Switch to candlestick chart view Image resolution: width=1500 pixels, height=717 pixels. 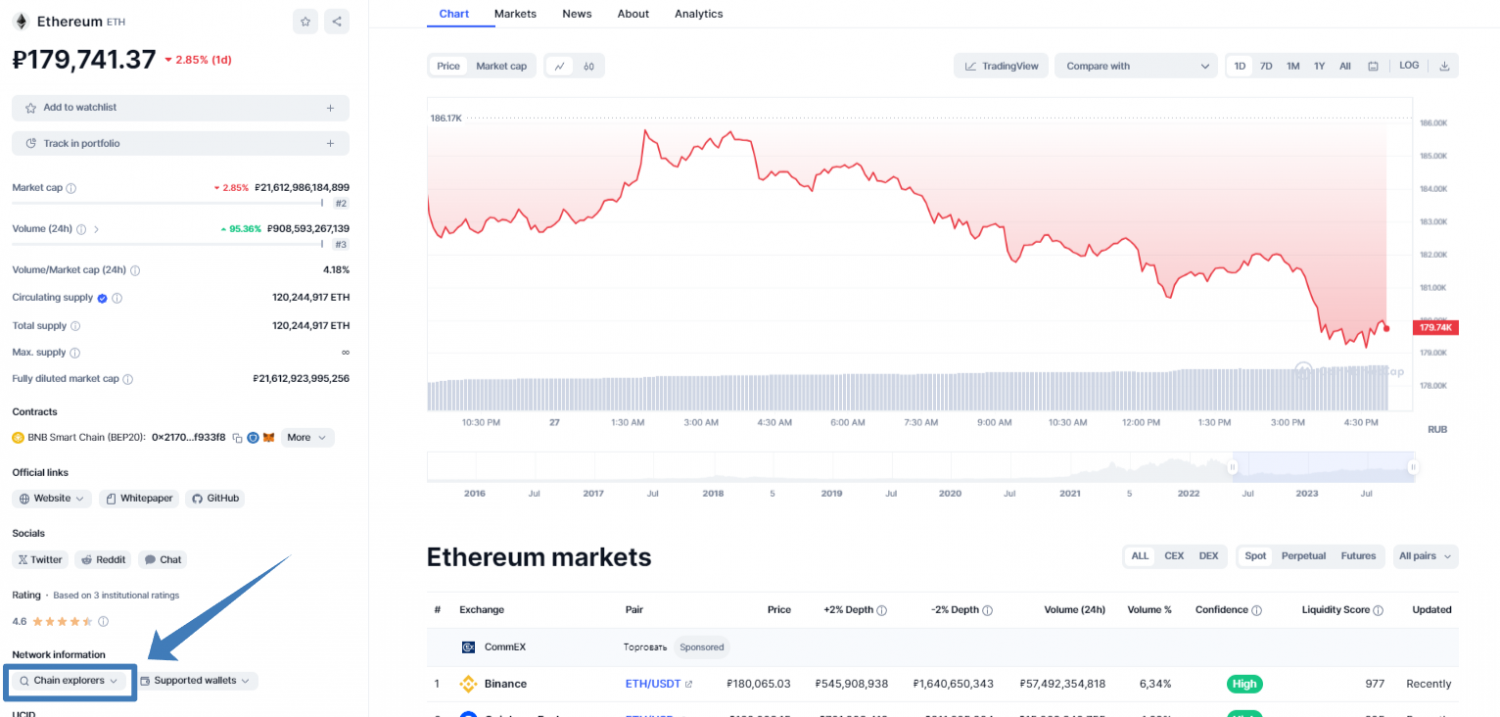pyautogui.click(x=589, y=66)
